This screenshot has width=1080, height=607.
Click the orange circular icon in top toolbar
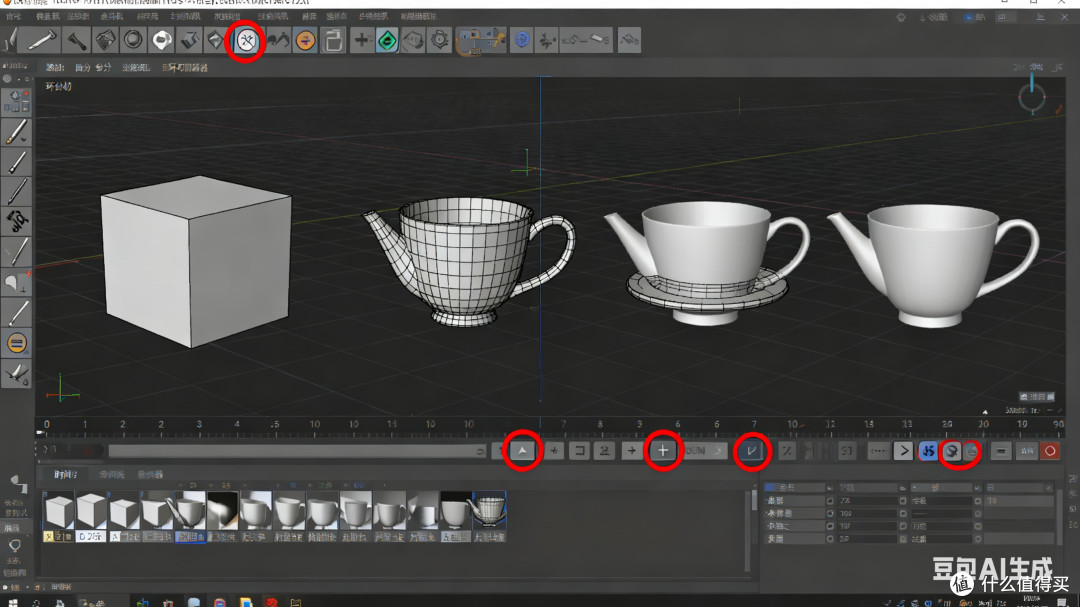(305, 41)
